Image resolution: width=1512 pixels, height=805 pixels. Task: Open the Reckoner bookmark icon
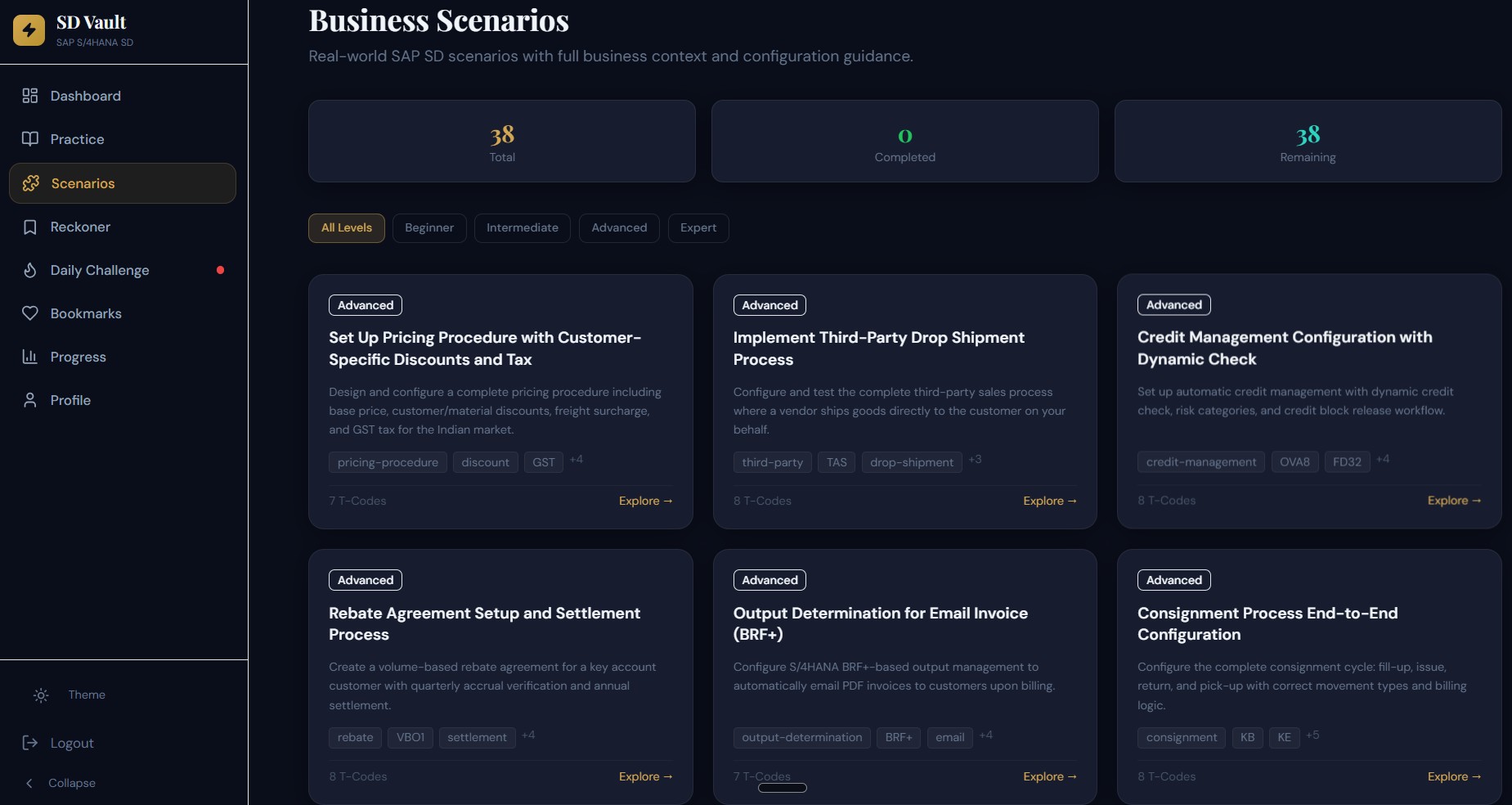click(30, 227)
